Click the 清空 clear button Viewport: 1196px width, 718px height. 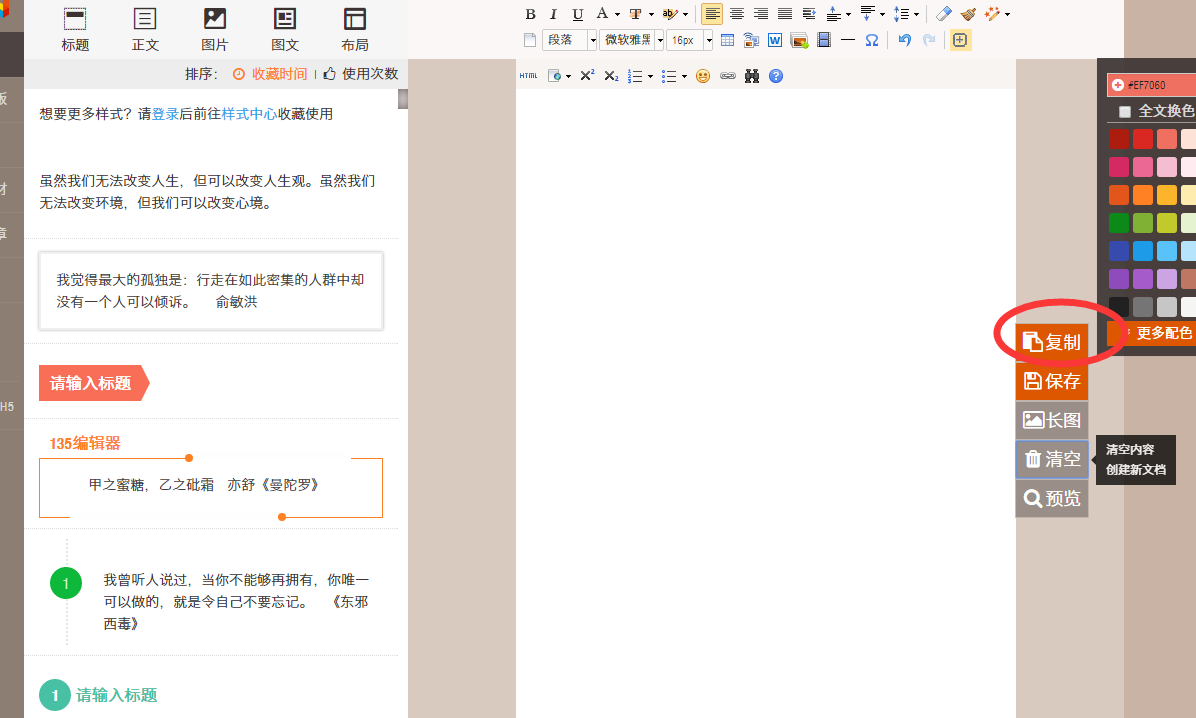[1052, 459]
